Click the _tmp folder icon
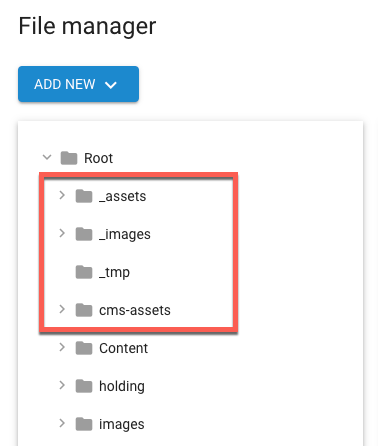 84,272
